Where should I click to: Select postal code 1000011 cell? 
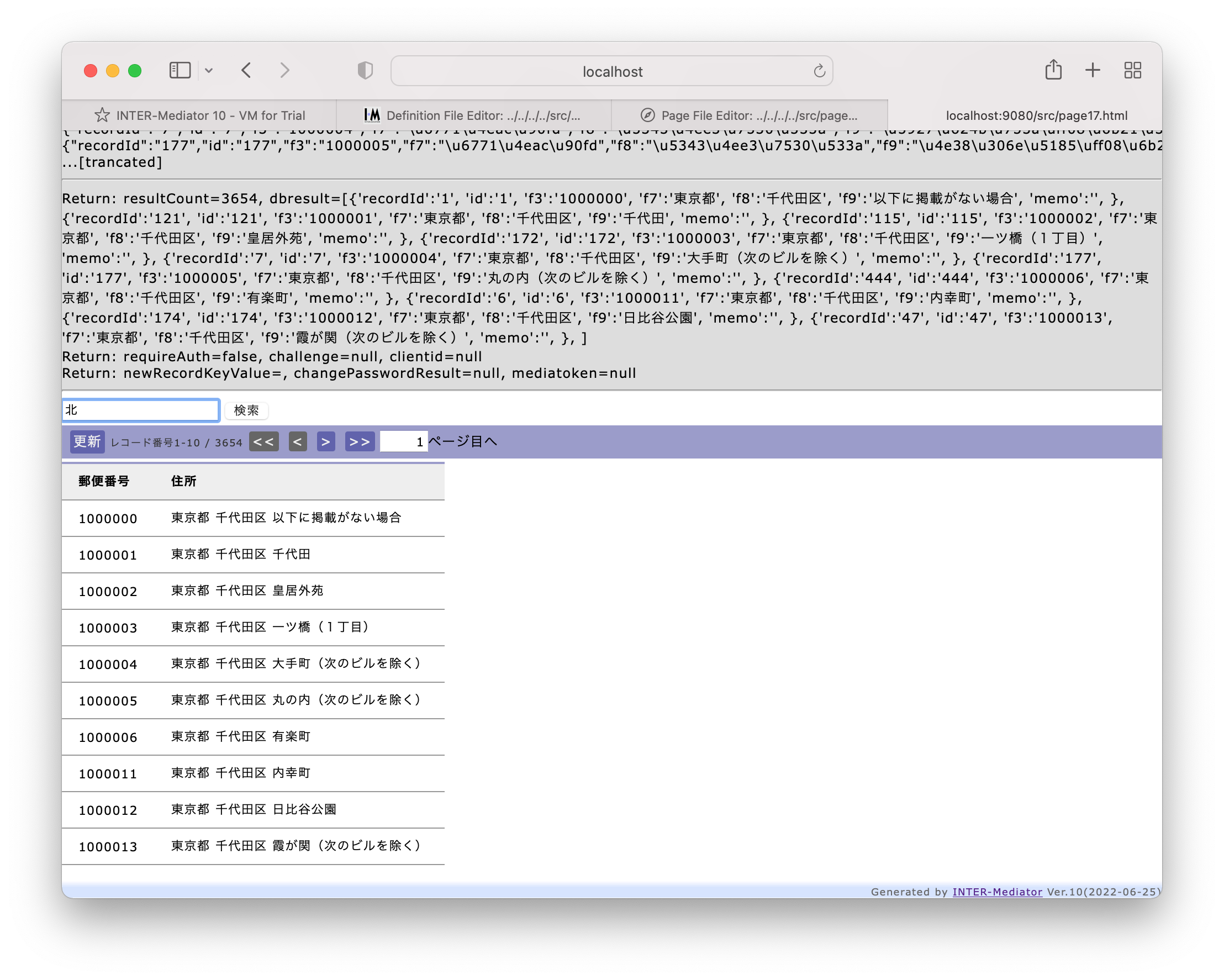click(108, 773)
